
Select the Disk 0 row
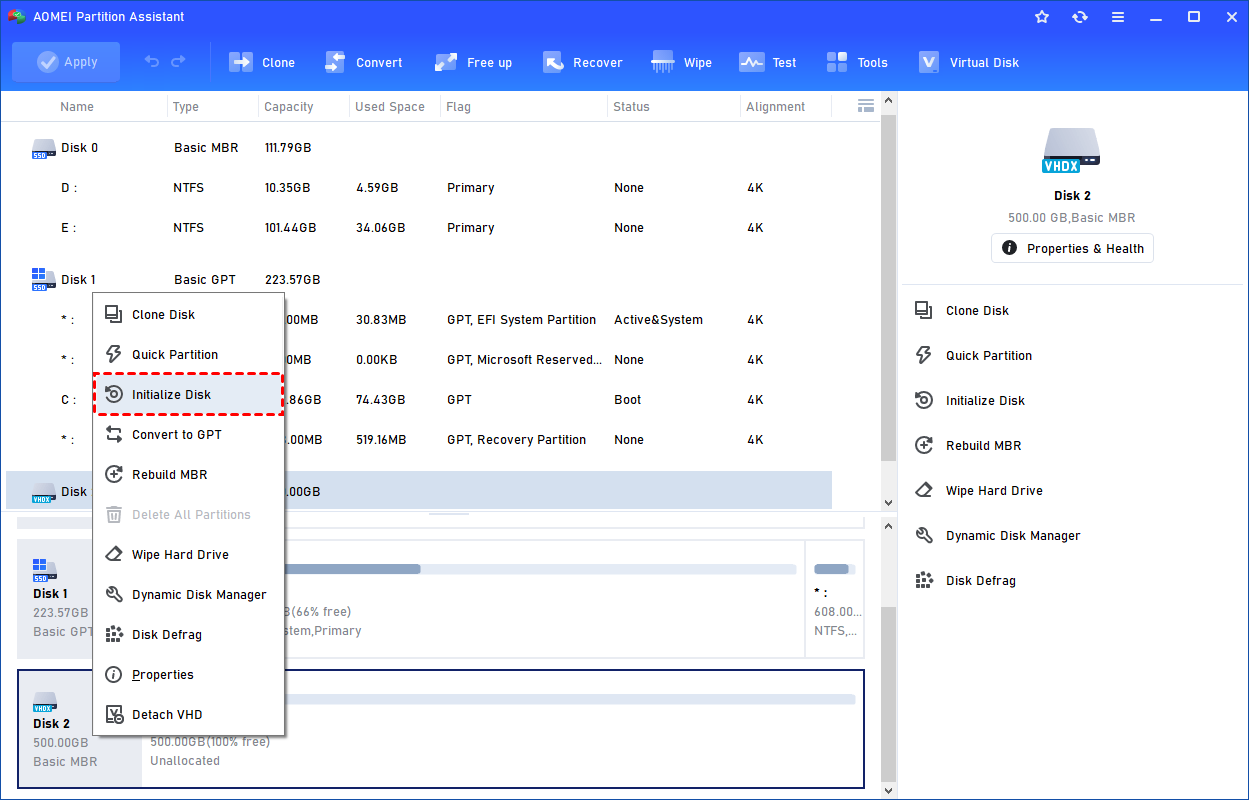pyautogui.click(x=419, y=147)
